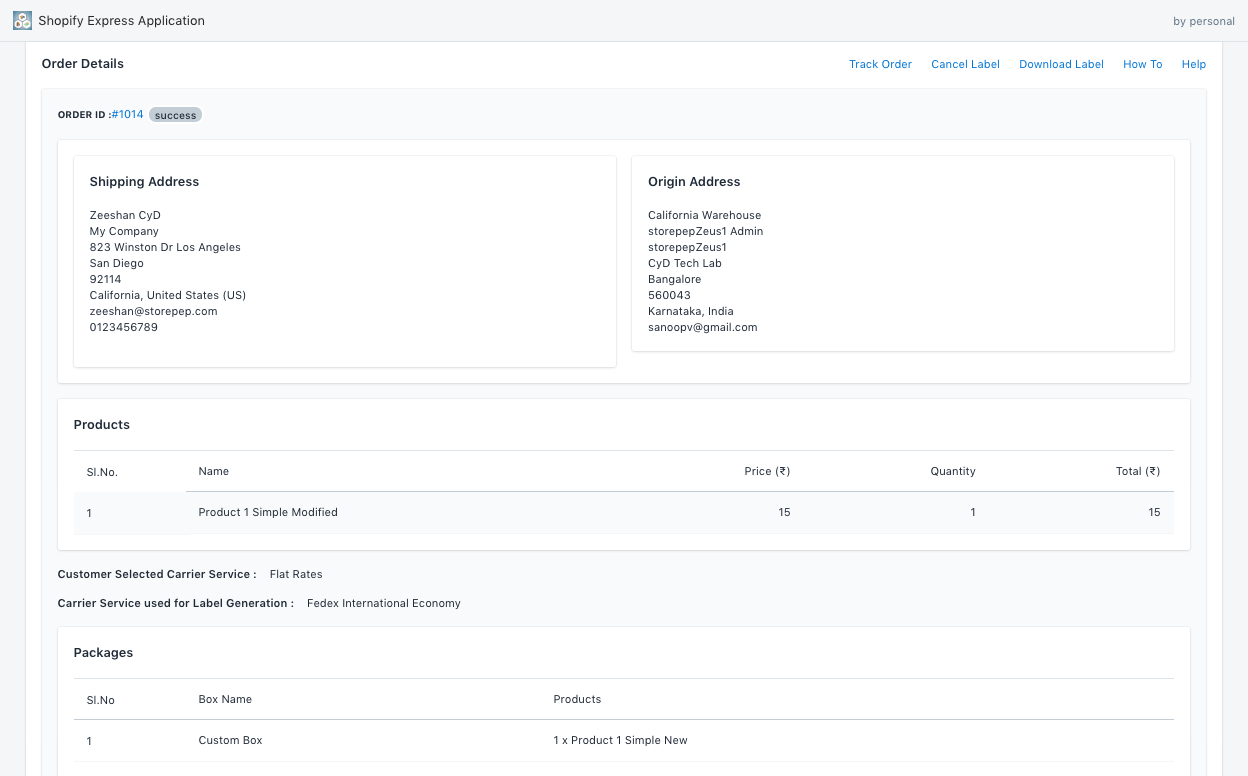Image resolution: width=1248 pixels, height=776 pixels.
Task: Click the San Diego city line
Action: point(117,263)
